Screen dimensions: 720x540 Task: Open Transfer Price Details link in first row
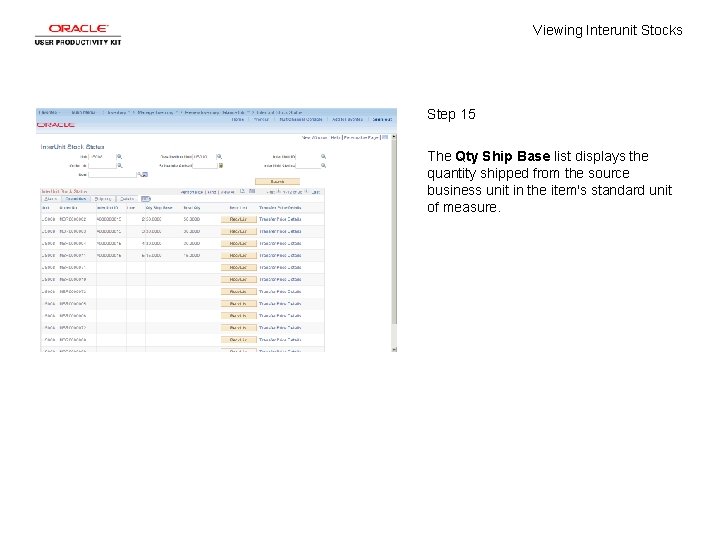(280, 219)
